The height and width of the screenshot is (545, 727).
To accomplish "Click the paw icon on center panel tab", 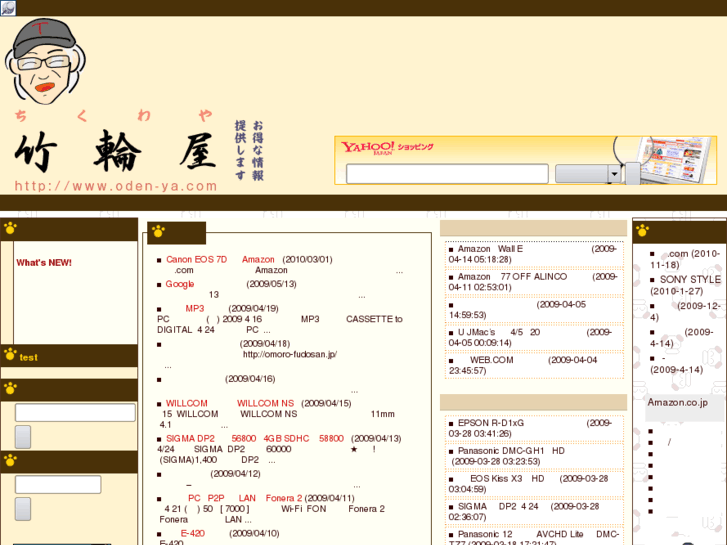I will tap(159, 231).
